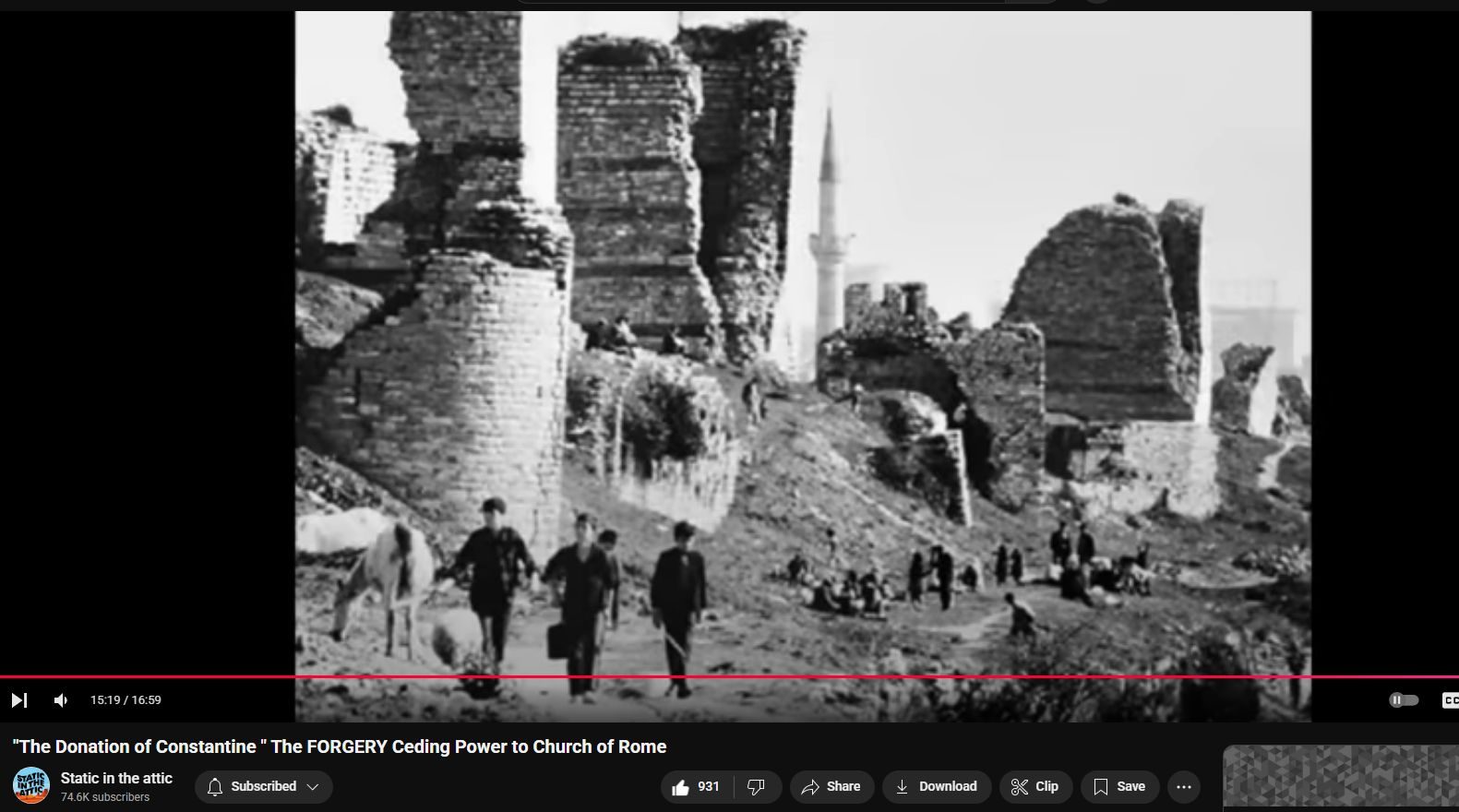This screenshot has width=1459, height=812.
Task: Open the three-dot more actions menu
Action: pos(1184,787)
